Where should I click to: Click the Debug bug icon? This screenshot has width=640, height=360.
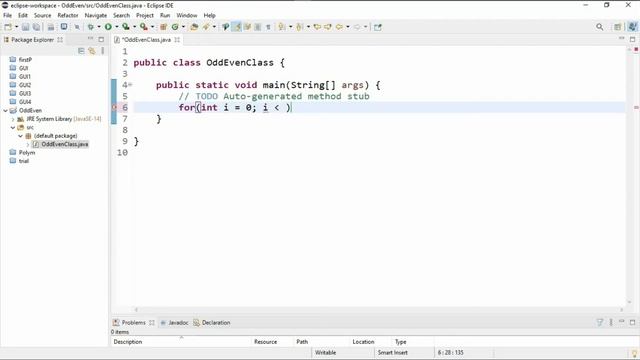point(91,27)
